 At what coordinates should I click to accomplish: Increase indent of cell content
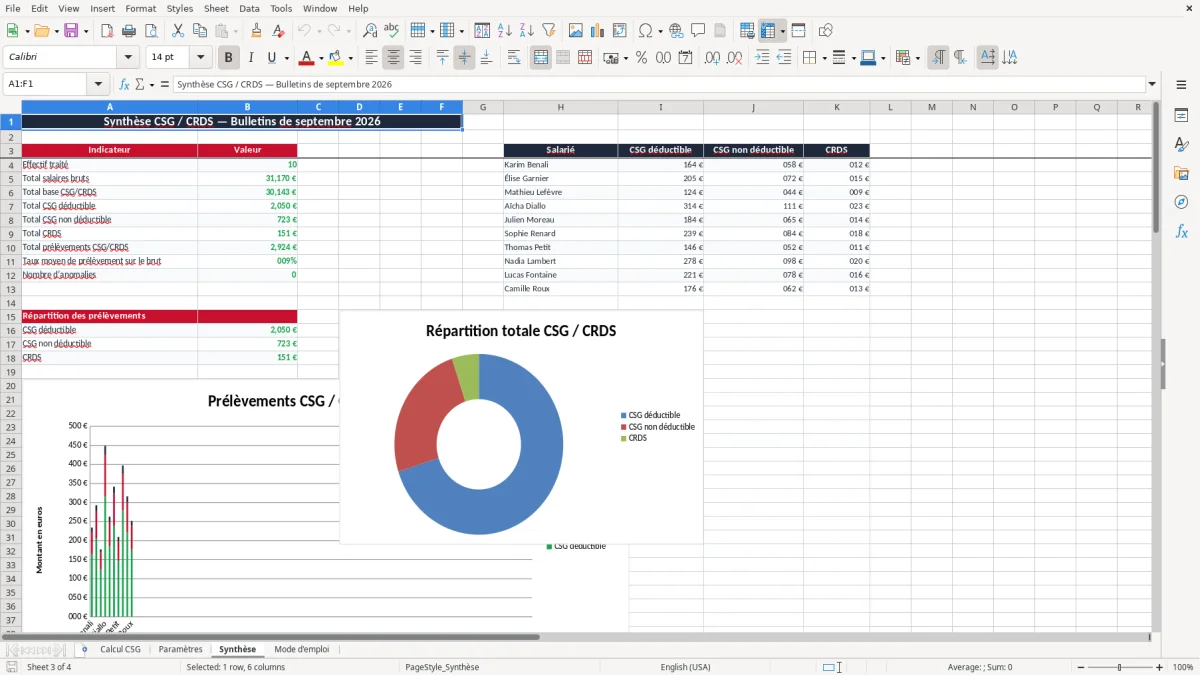click(x=762, y=58)
